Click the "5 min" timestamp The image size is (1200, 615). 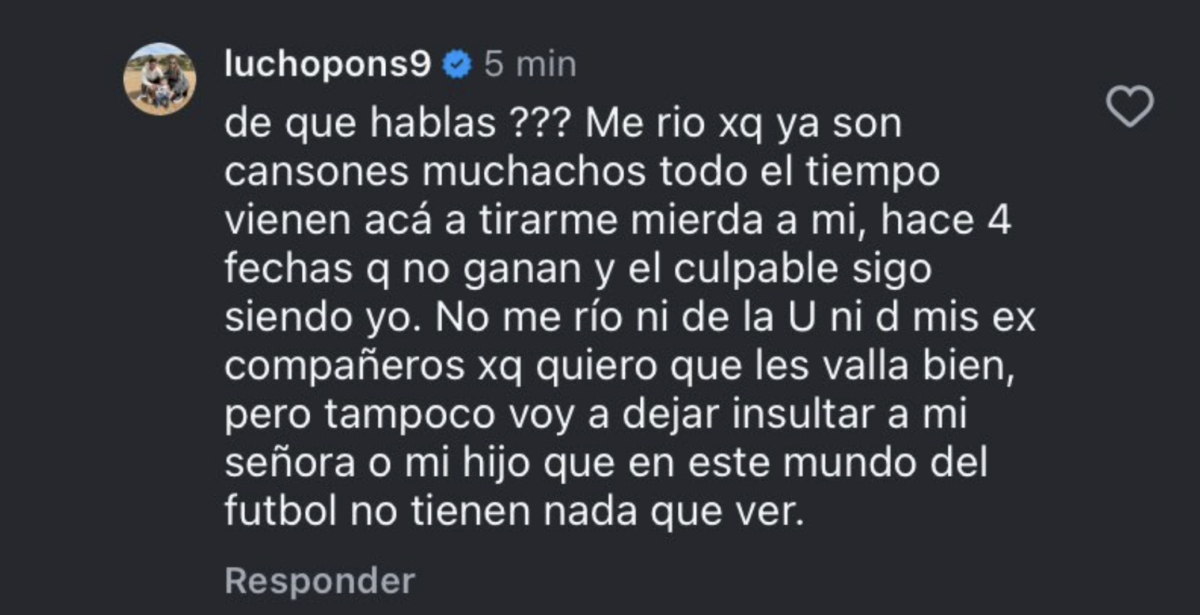click(x=530, y=65)
